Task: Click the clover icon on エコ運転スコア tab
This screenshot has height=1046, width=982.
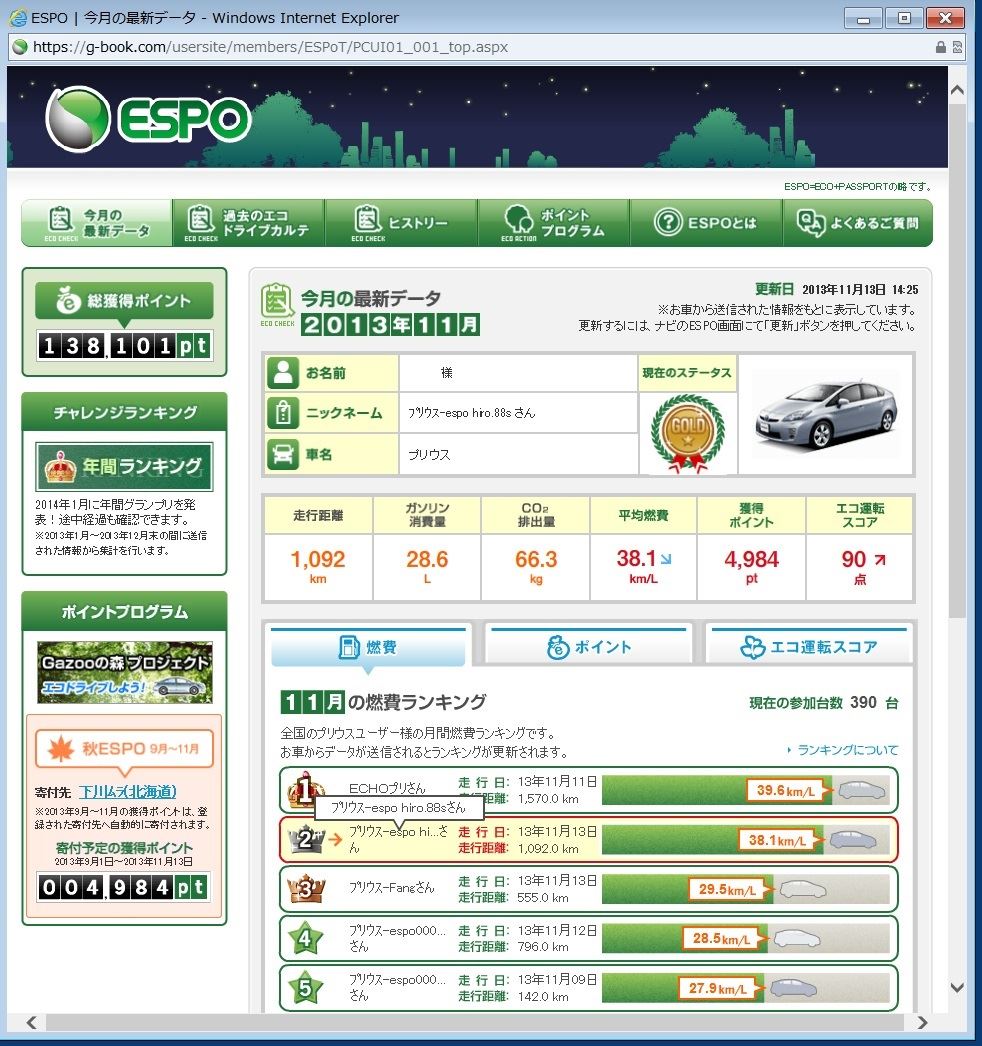Action: [753, 647]
